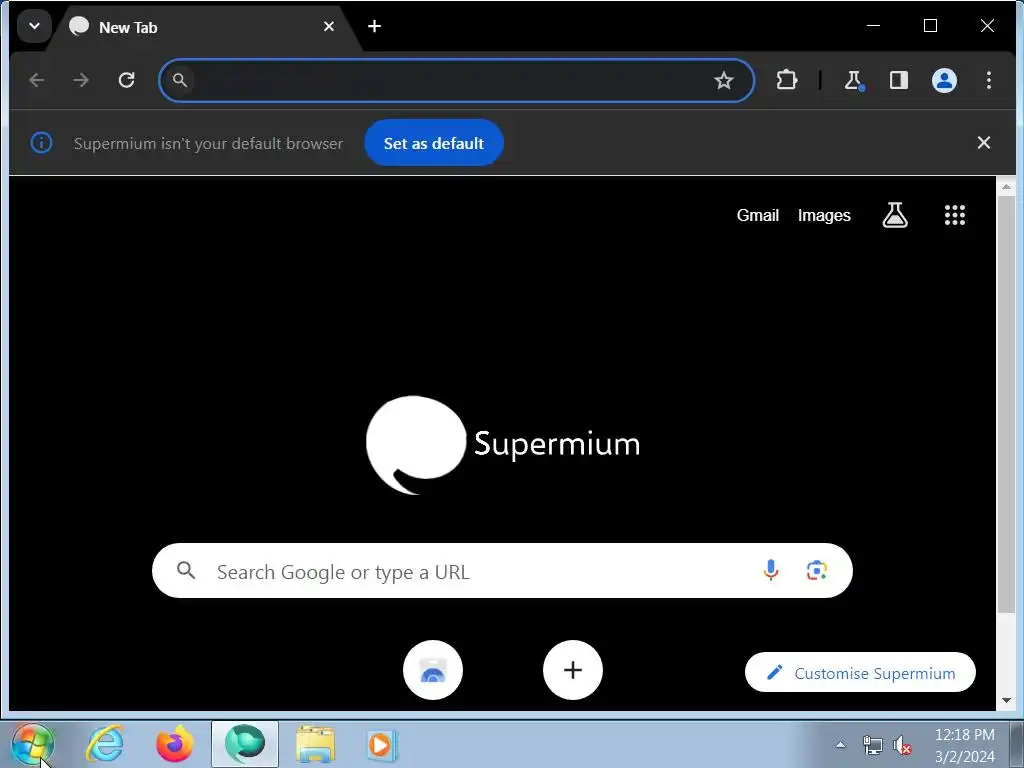Open Windows Media Player from taskbar

(381, 744)
